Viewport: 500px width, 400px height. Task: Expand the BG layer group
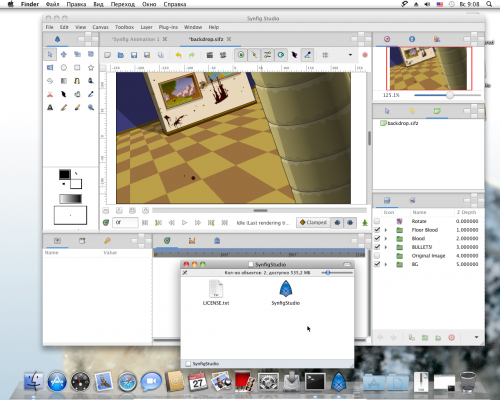coord(386,264)
